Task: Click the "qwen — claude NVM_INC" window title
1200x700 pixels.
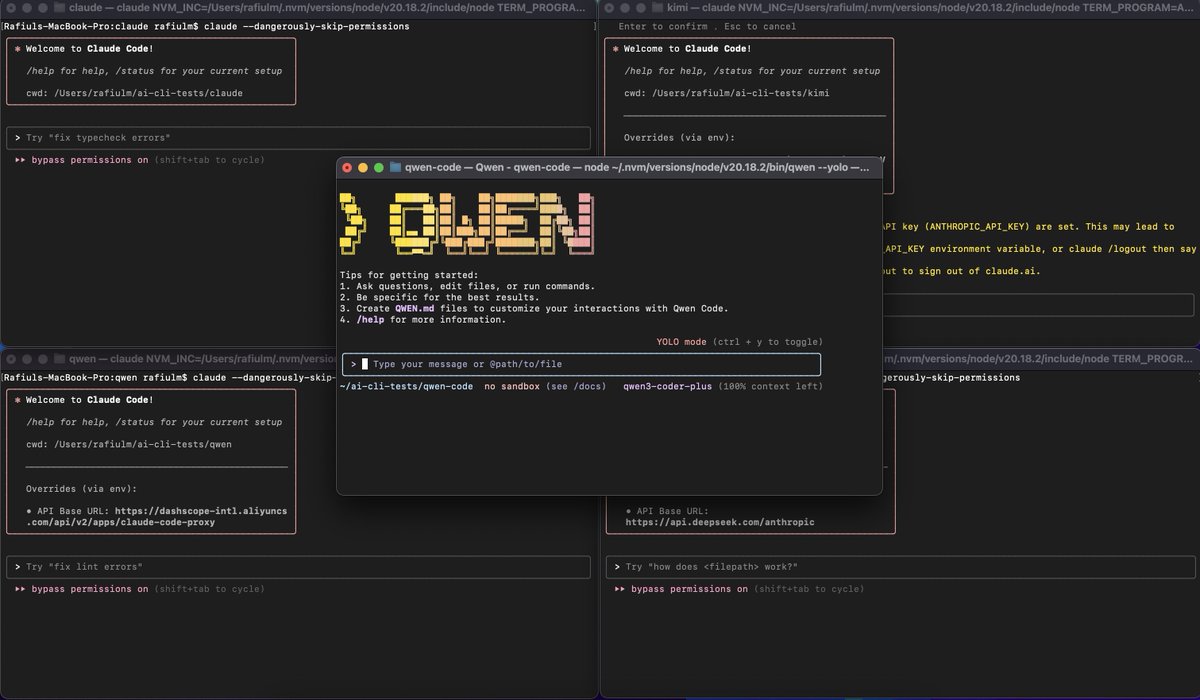Action: (x=204, y=357)
